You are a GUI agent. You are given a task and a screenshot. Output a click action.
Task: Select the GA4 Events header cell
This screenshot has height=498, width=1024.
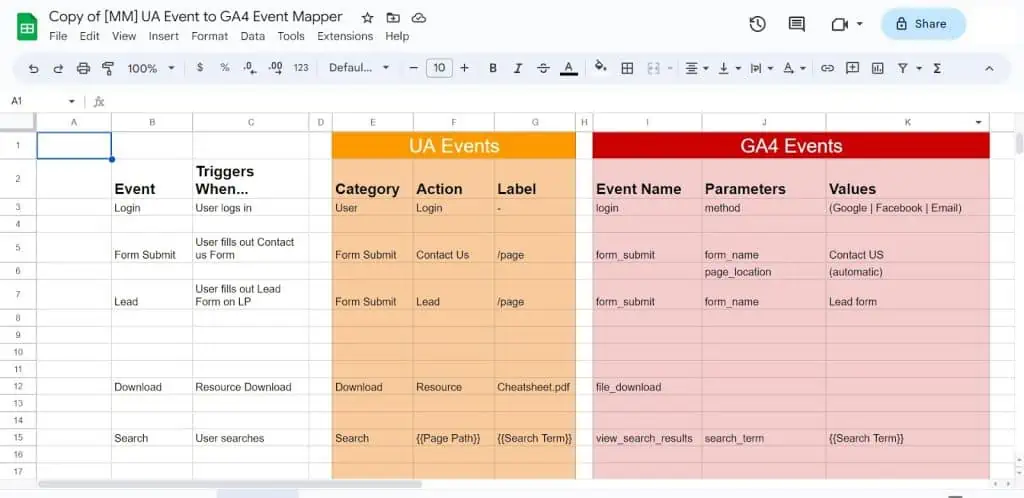pos(791,146)
